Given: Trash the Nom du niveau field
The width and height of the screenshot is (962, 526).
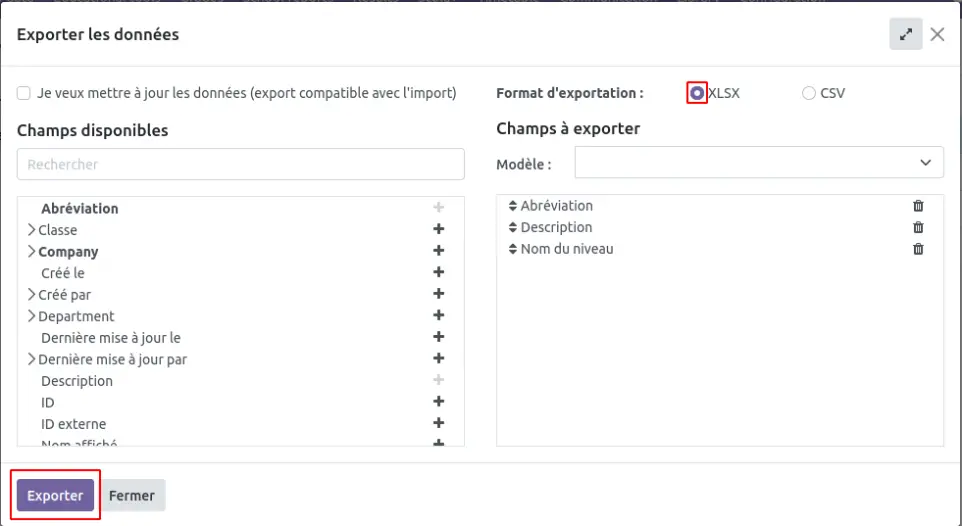Looking at the screenshot, I should click(x=918, y=249).
